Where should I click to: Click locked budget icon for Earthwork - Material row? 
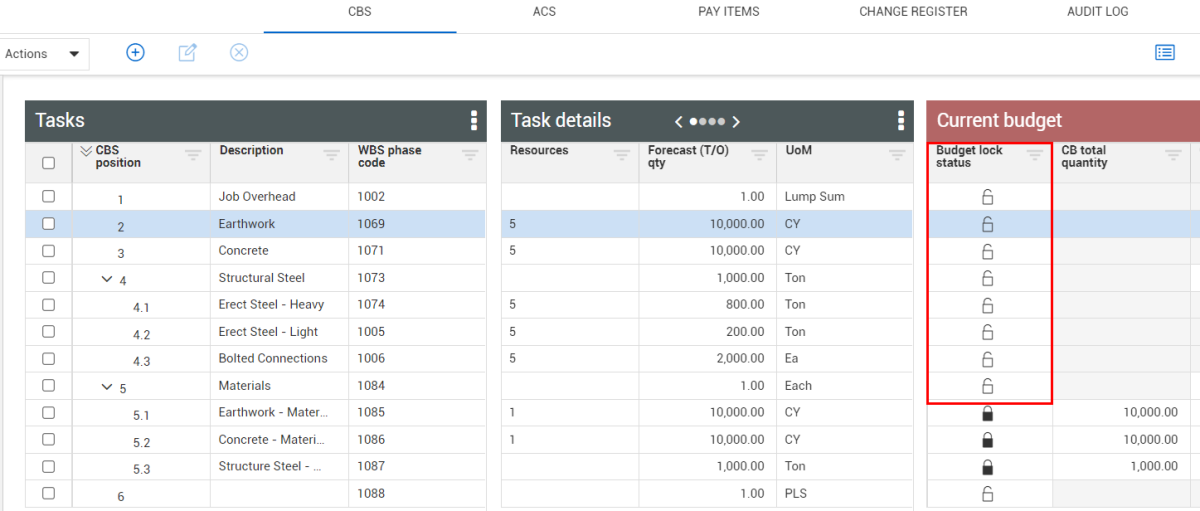[x=988, y=413]
